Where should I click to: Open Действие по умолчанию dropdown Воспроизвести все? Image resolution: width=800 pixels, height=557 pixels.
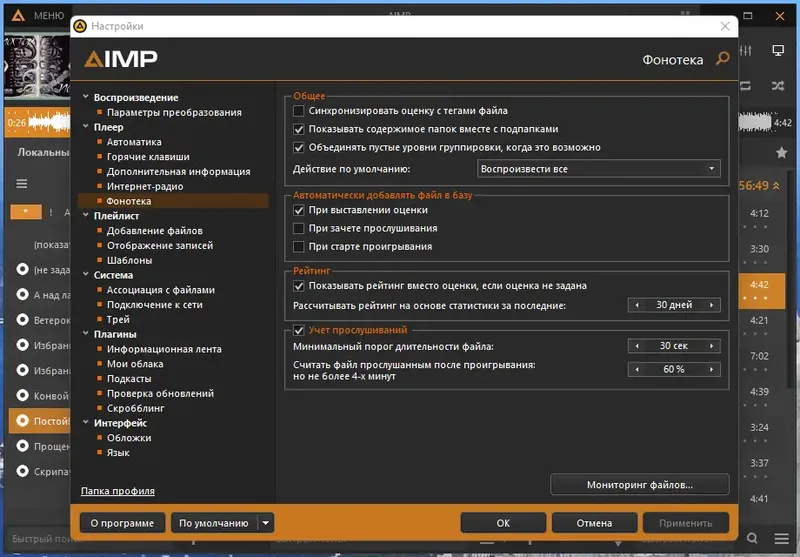point(598,169)
